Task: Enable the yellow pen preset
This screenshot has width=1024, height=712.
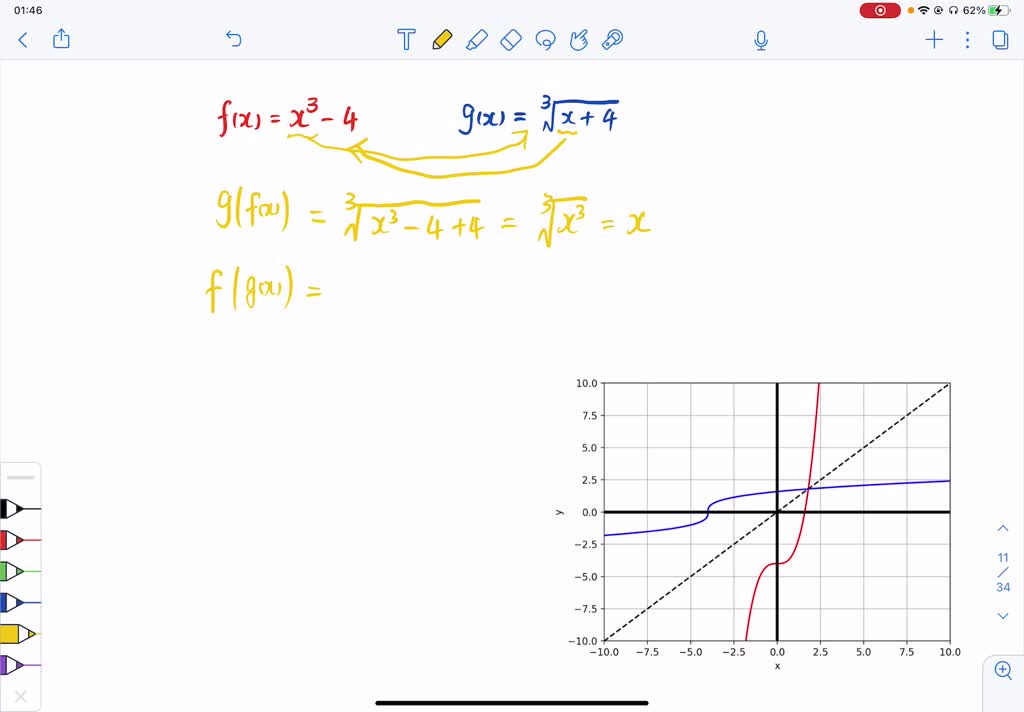Action: click(22, 631)
